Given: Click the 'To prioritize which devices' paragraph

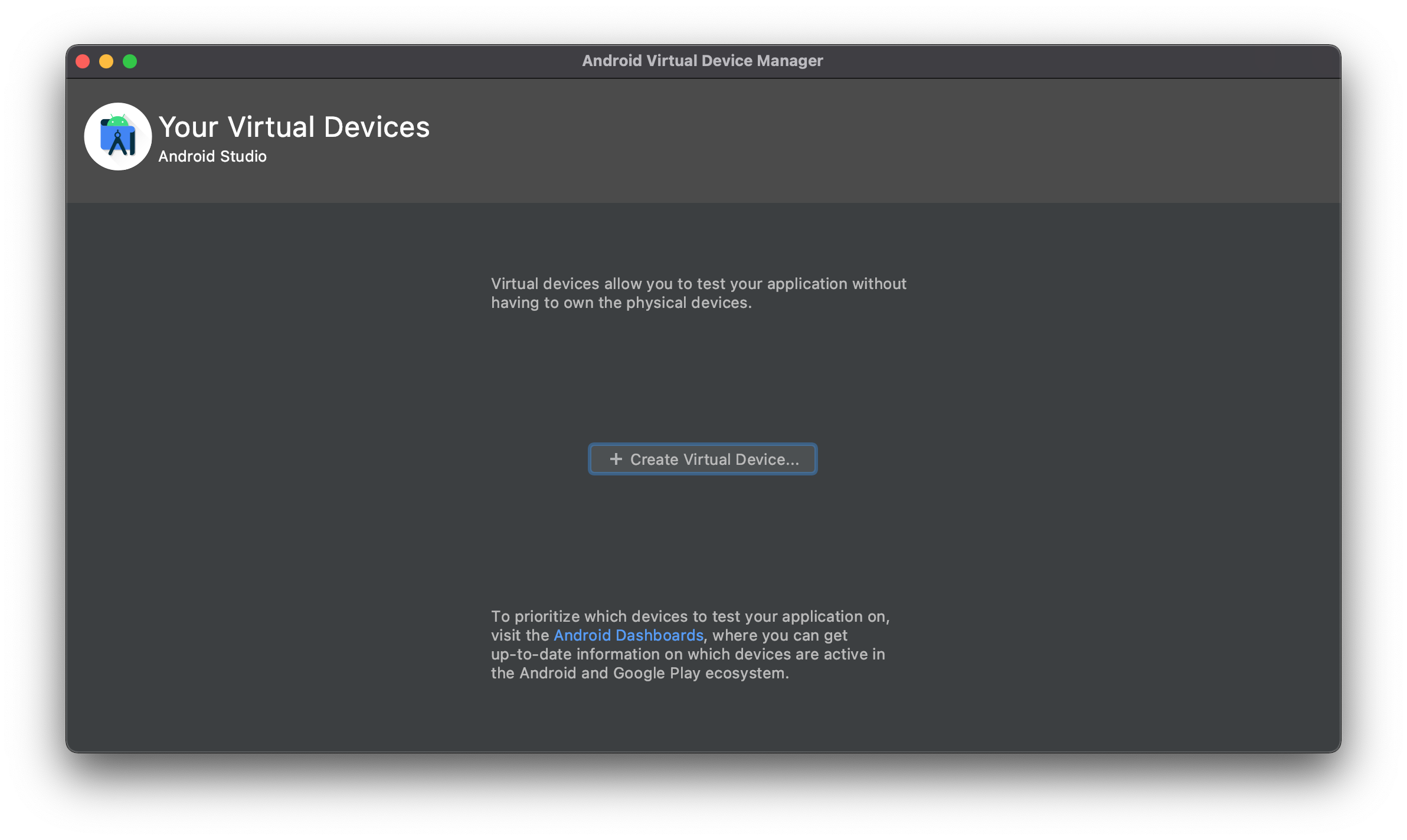Looking at the screenshot, I should coord(690,645).
